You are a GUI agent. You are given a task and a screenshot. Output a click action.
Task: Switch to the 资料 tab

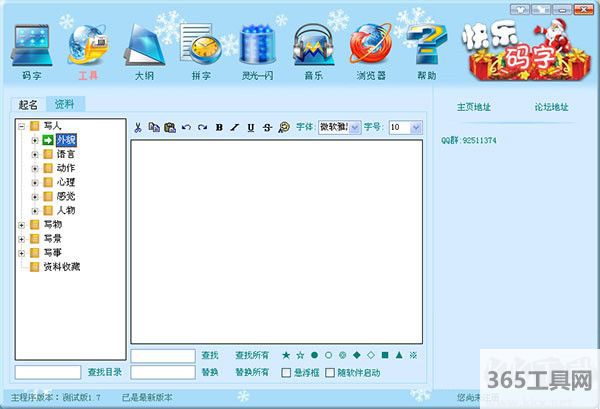(x=64, y=104)
